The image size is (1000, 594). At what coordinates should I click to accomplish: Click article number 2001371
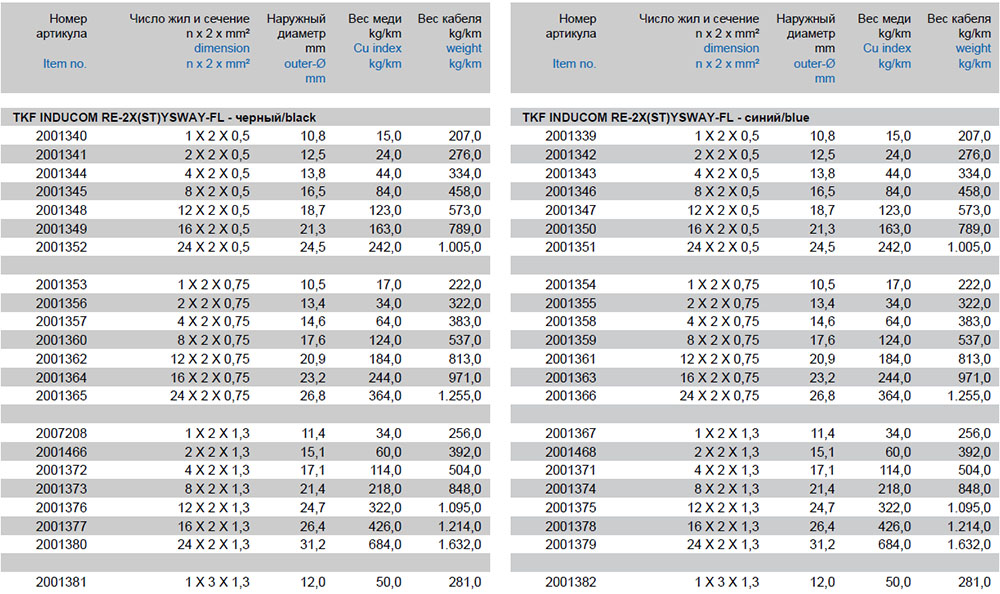click(x=571, y=470)
